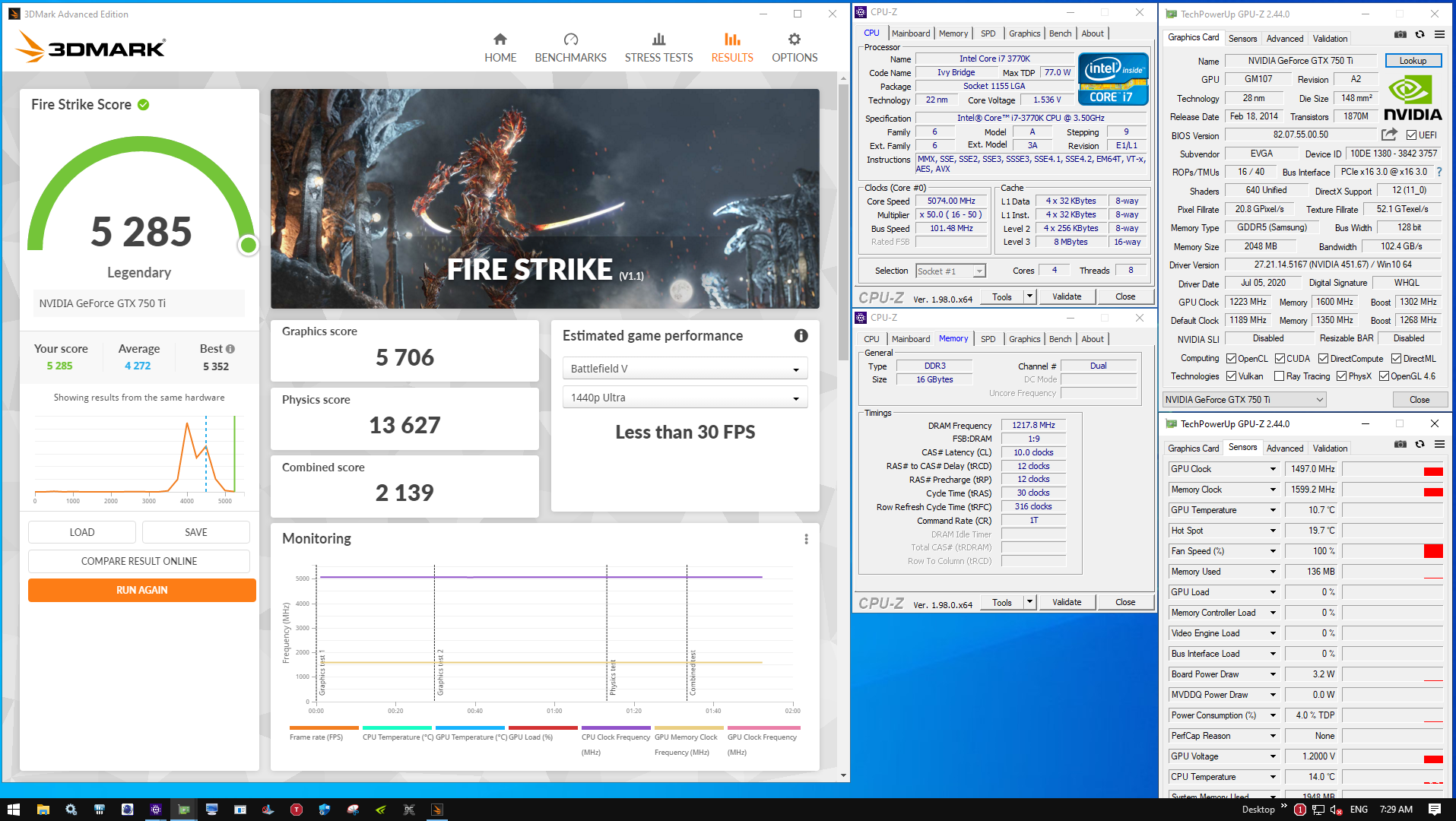Open hamburger menu in GPU-Z Graphics Card window
This screenshot has height=821, width=1456.
1439,34
